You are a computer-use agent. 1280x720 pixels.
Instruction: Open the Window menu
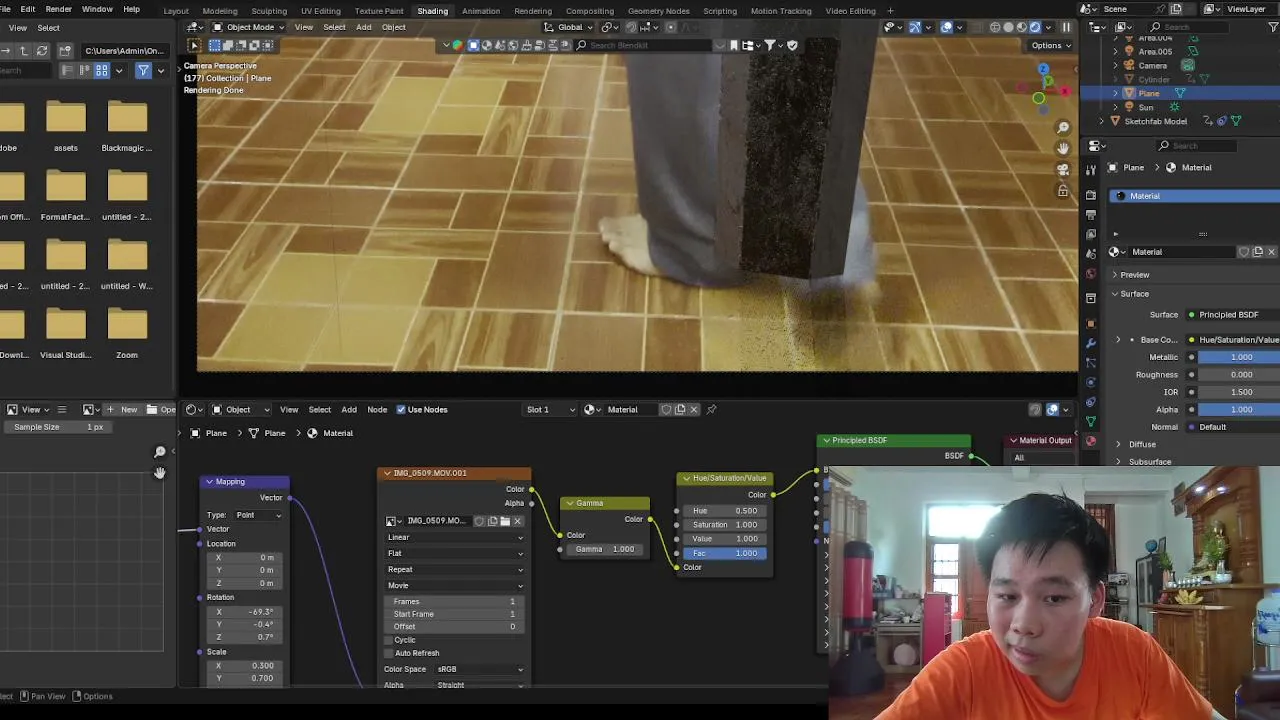tap(97, 9)
